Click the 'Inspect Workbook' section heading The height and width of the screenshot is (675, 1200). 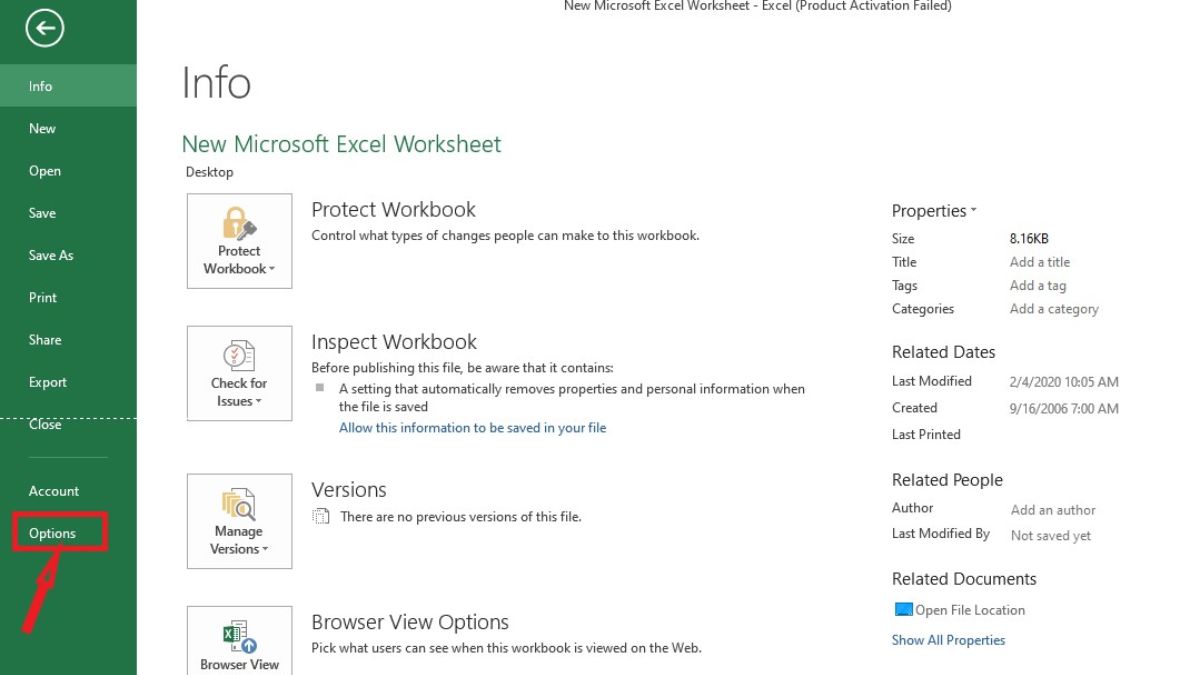click(x=394, y=342)
